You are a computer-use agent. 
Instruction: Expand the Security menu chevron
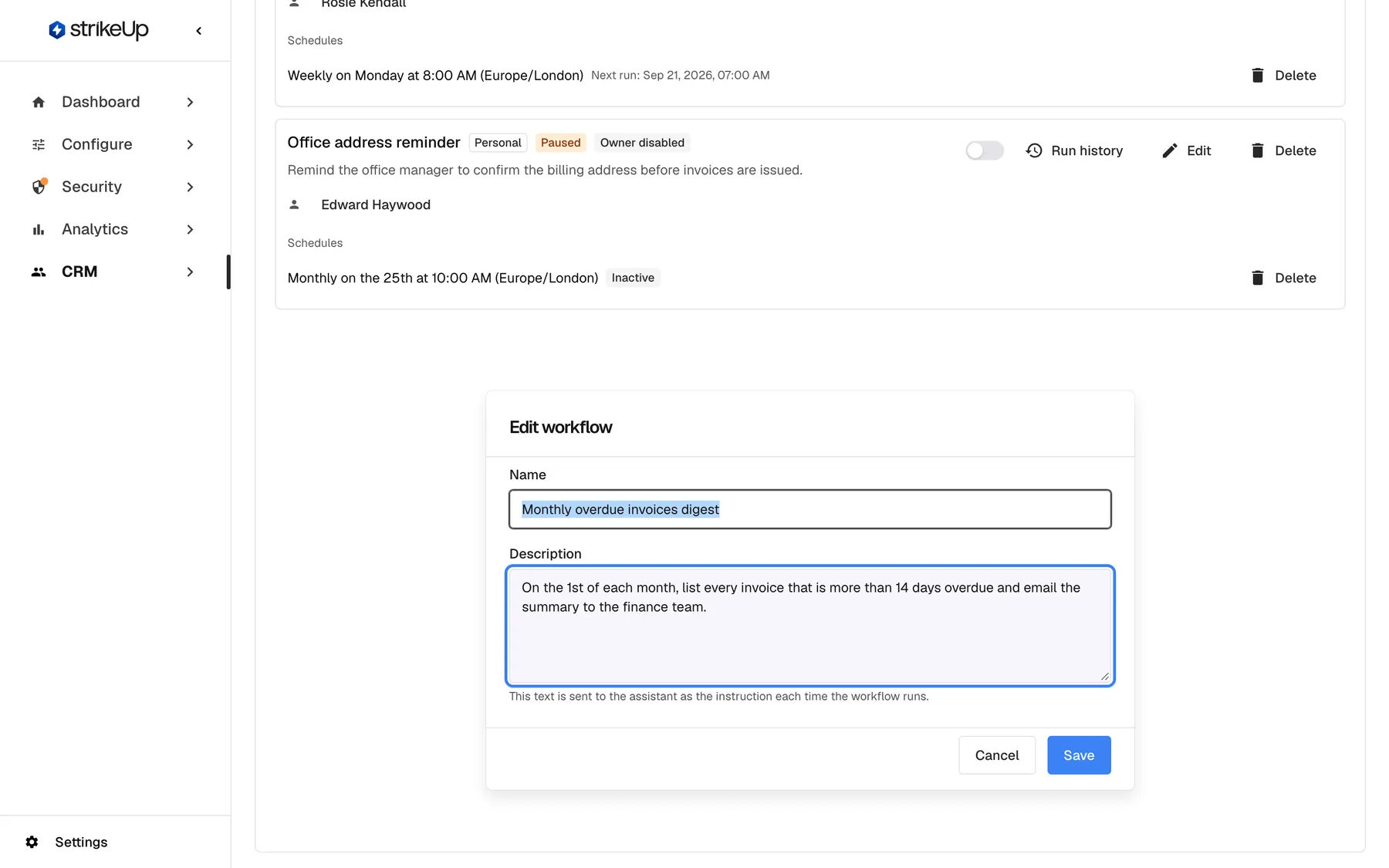pos(190,187)
